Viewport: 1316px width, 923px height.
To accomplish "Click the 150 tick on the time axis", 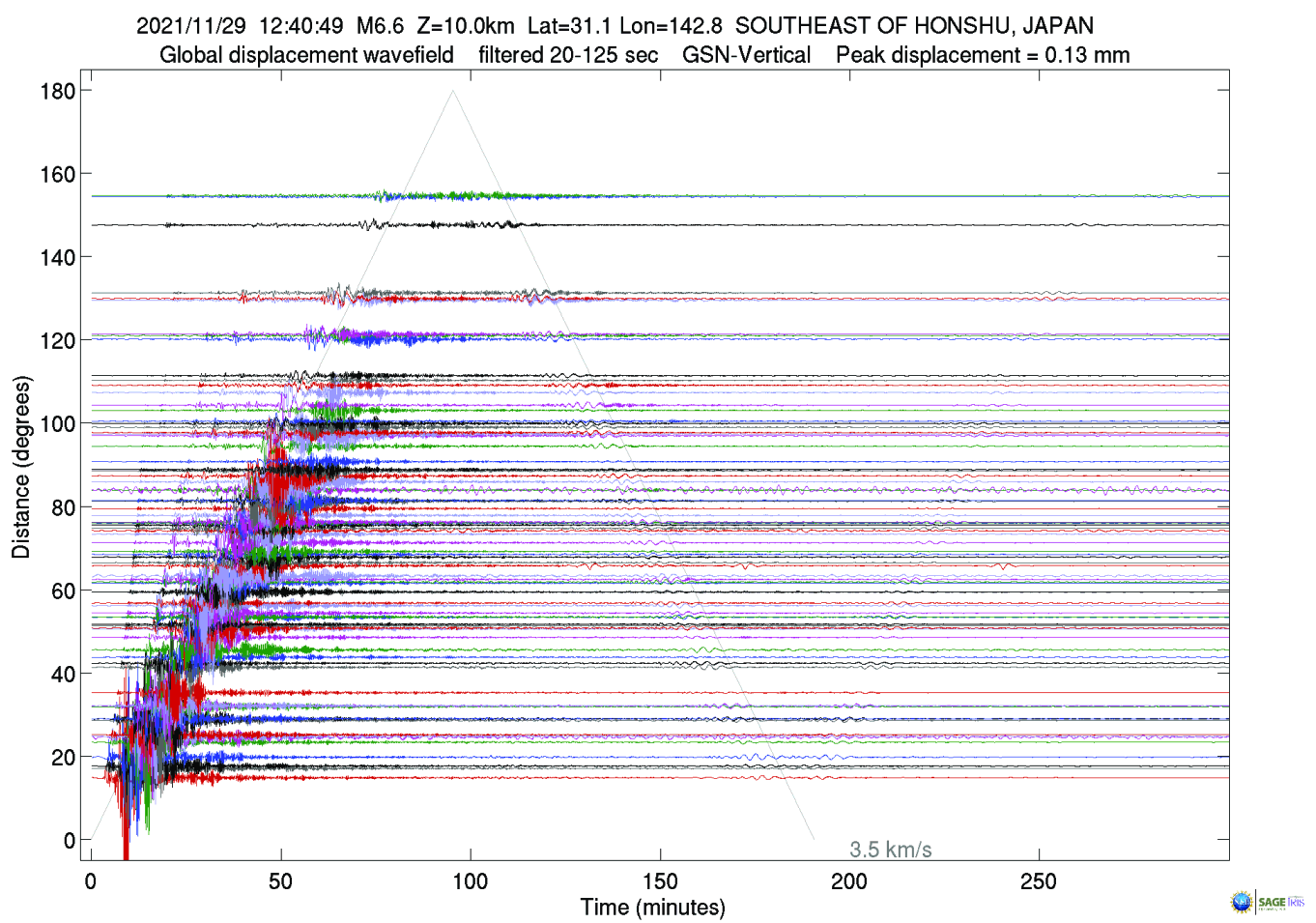I will (660, 881).
